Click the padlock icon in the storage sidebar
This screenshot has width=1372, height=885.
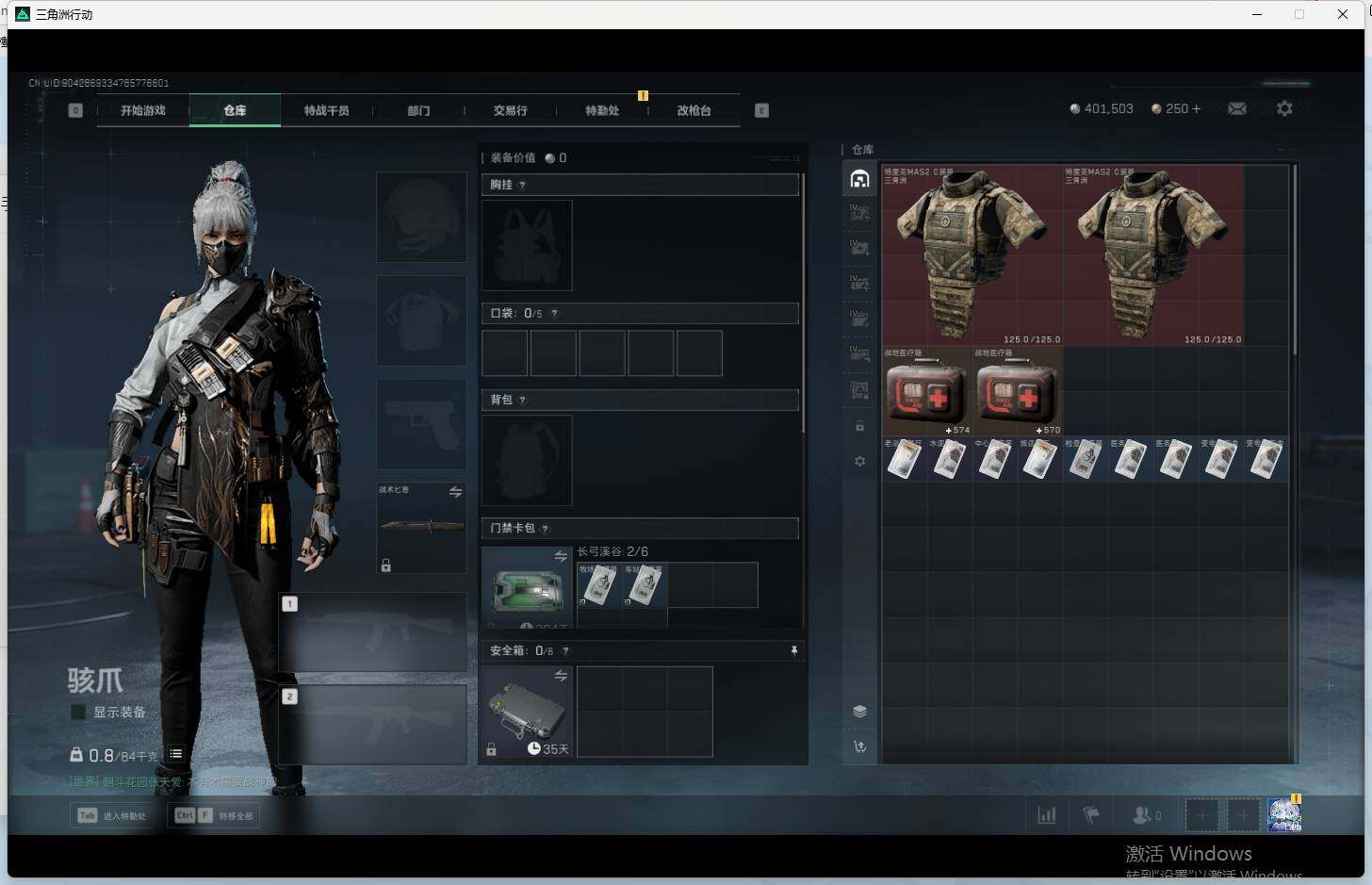(x=859, y=426)
